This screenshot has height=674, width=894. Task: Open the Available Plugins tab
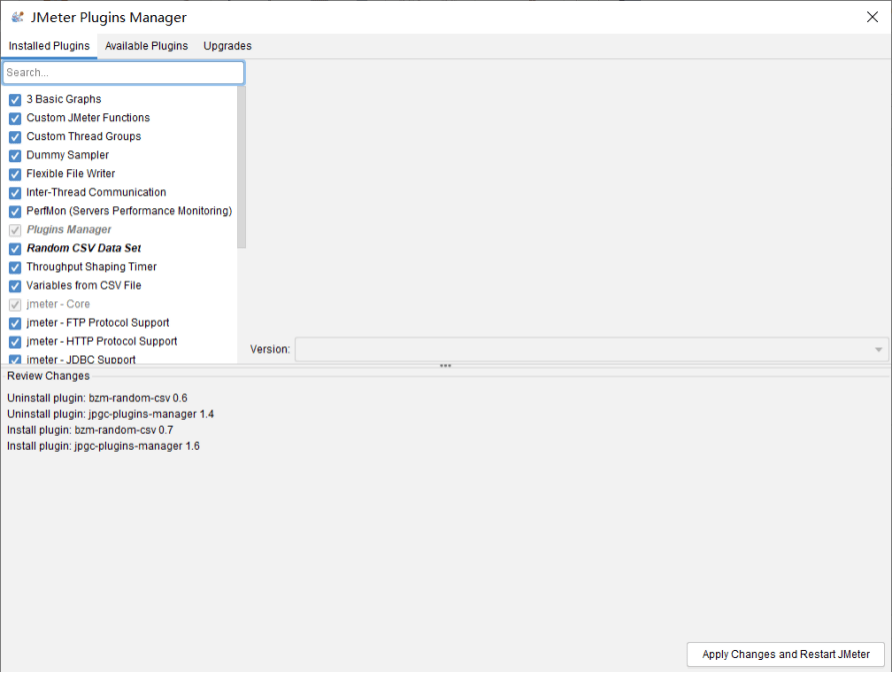pos(147,46)
